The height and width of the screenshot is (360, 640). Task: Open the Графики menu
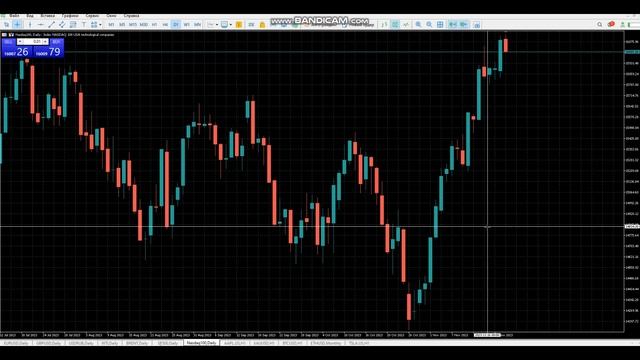(70, 16)
